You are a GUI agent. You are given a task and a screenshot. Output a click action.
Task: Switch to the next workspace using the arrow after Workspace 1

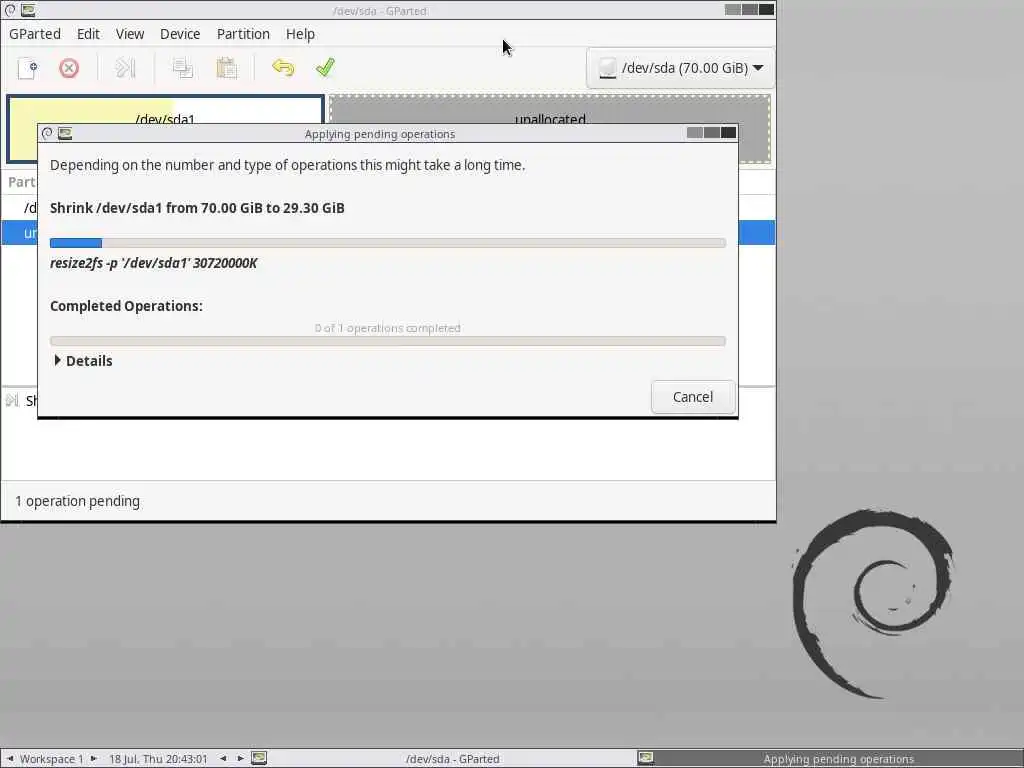point(94,758)
